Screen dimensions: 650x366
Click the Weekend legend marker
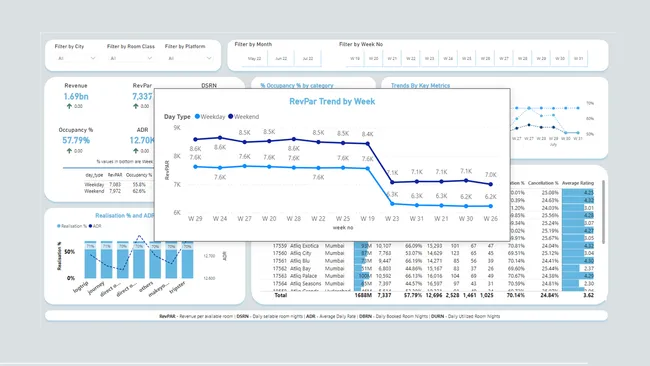230,116
